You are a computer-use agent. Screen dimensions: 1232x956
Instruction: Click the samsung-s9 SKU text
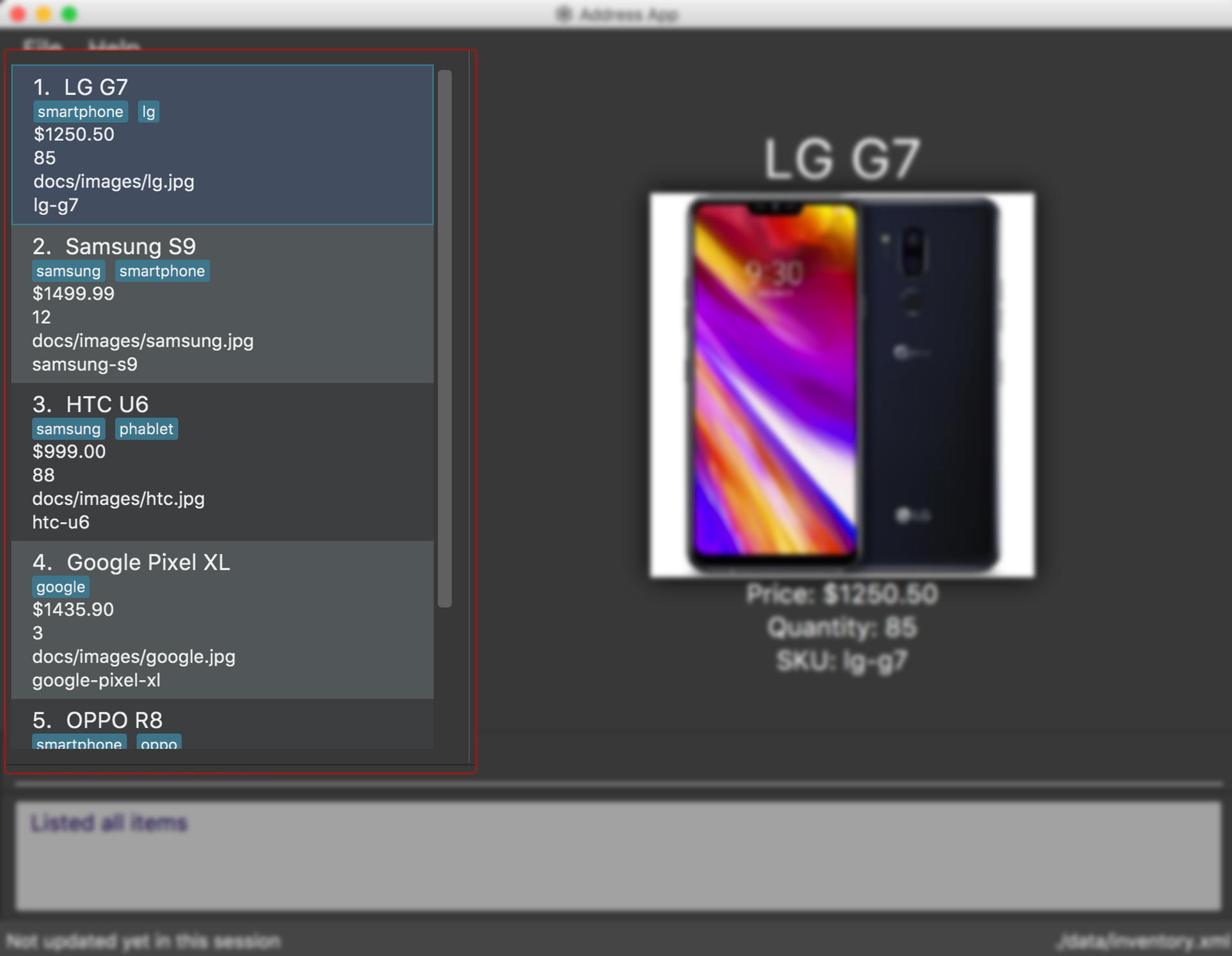click(85, 365)
